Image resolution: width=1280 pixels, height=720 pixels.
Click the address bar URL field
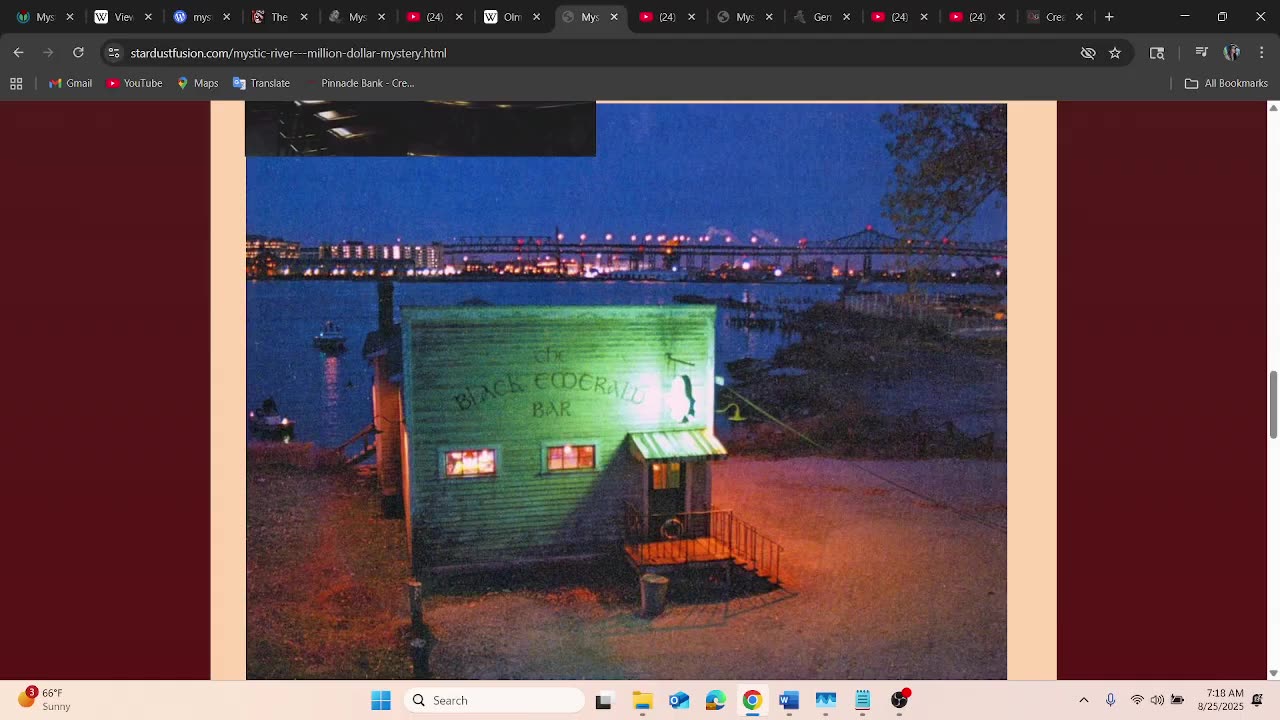600,53
